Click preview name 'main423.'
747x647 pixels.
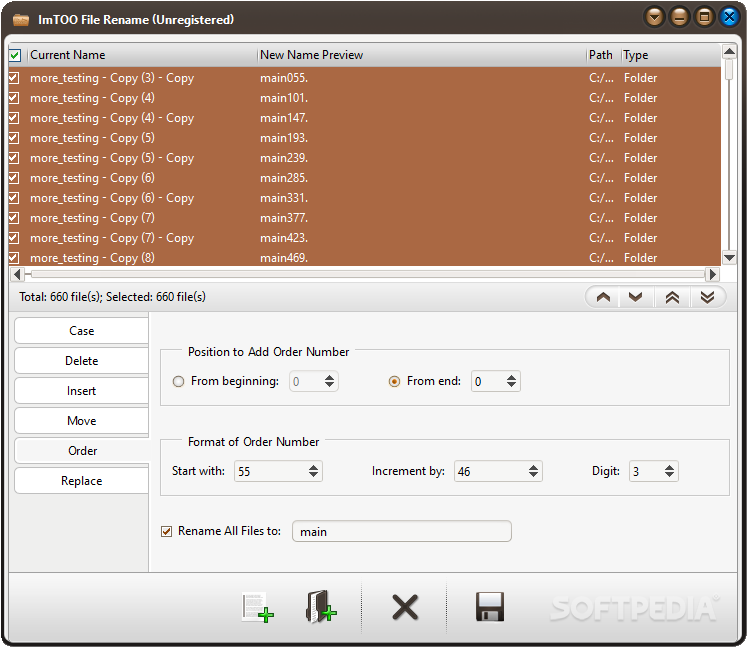coord(284,238)
